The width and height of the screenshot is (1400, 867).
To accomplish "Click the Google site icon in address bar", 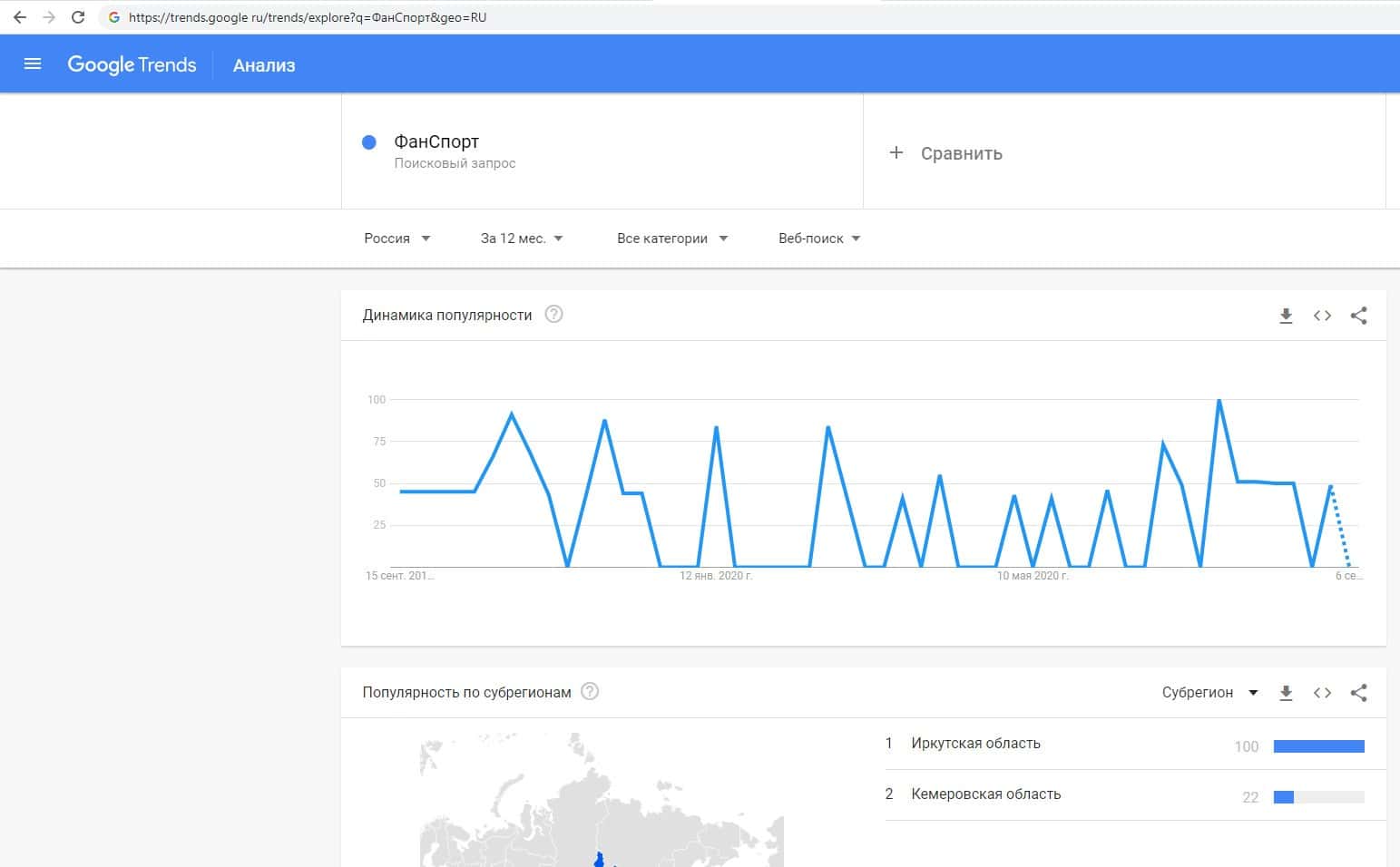I will click(x=113, y=17).
